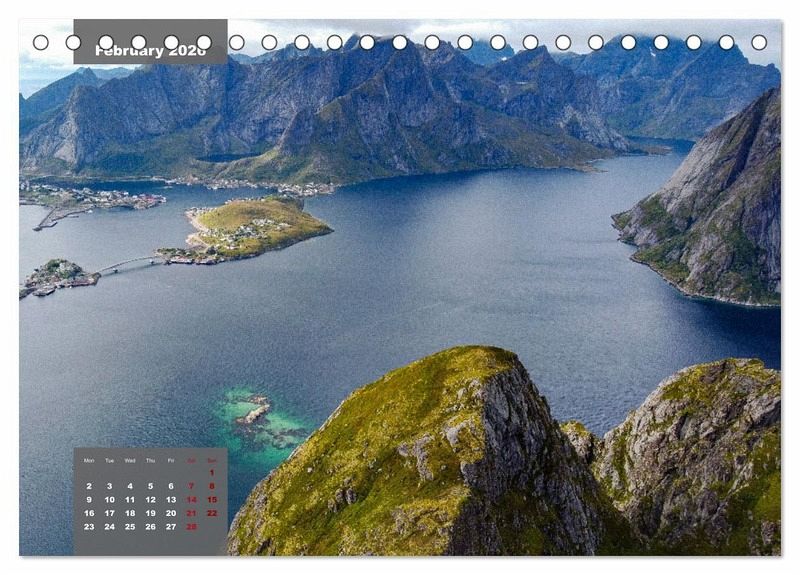Image resolution: width=800 pixels, height=575 pixels.
Task: Select date 11 in the calendar grid
Action: pyautogui.click(x=130, y=499)
